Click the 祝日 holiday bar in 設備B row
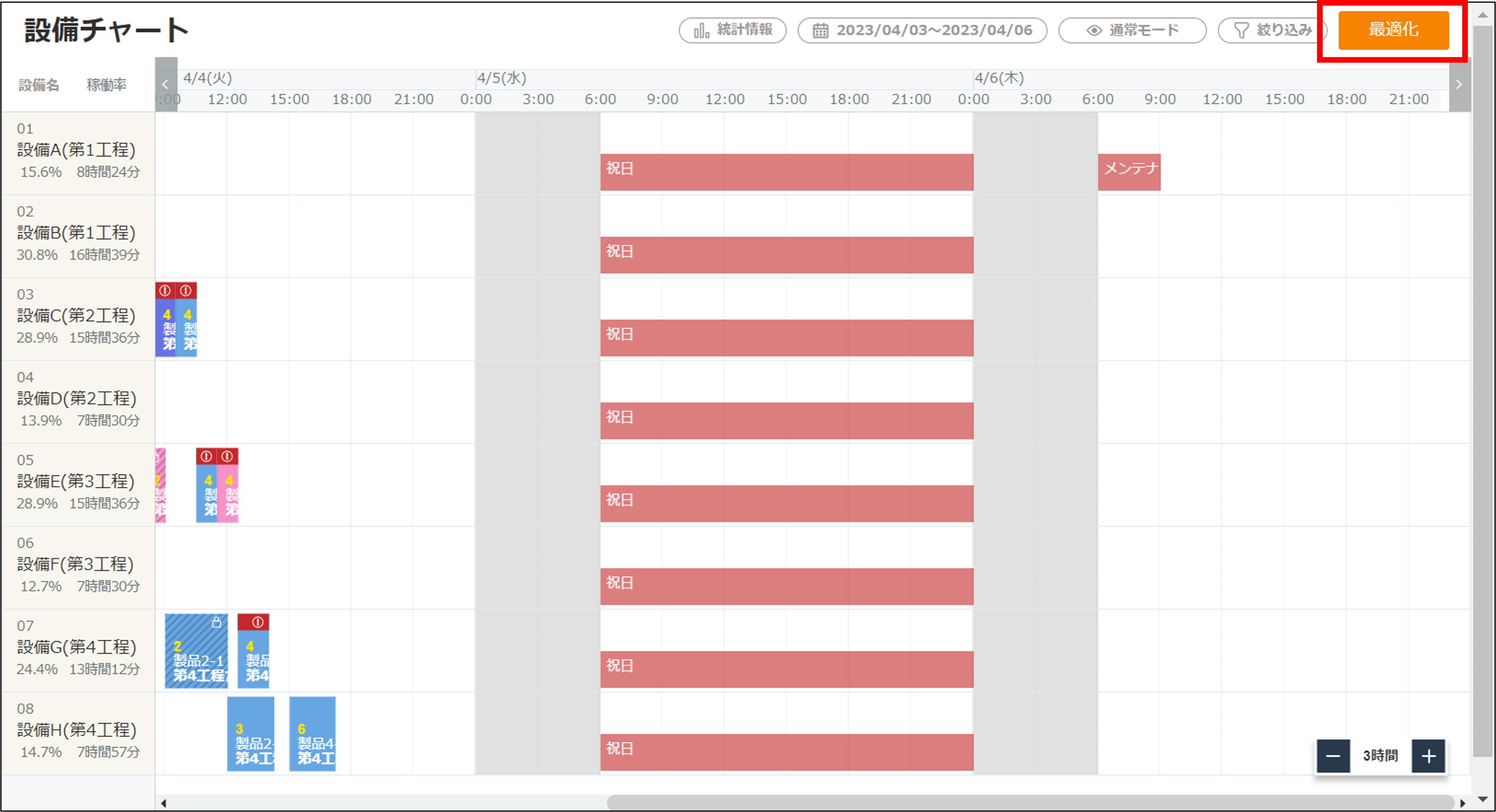The height and width of the screenshot is (812, 1496). (787, 255)
